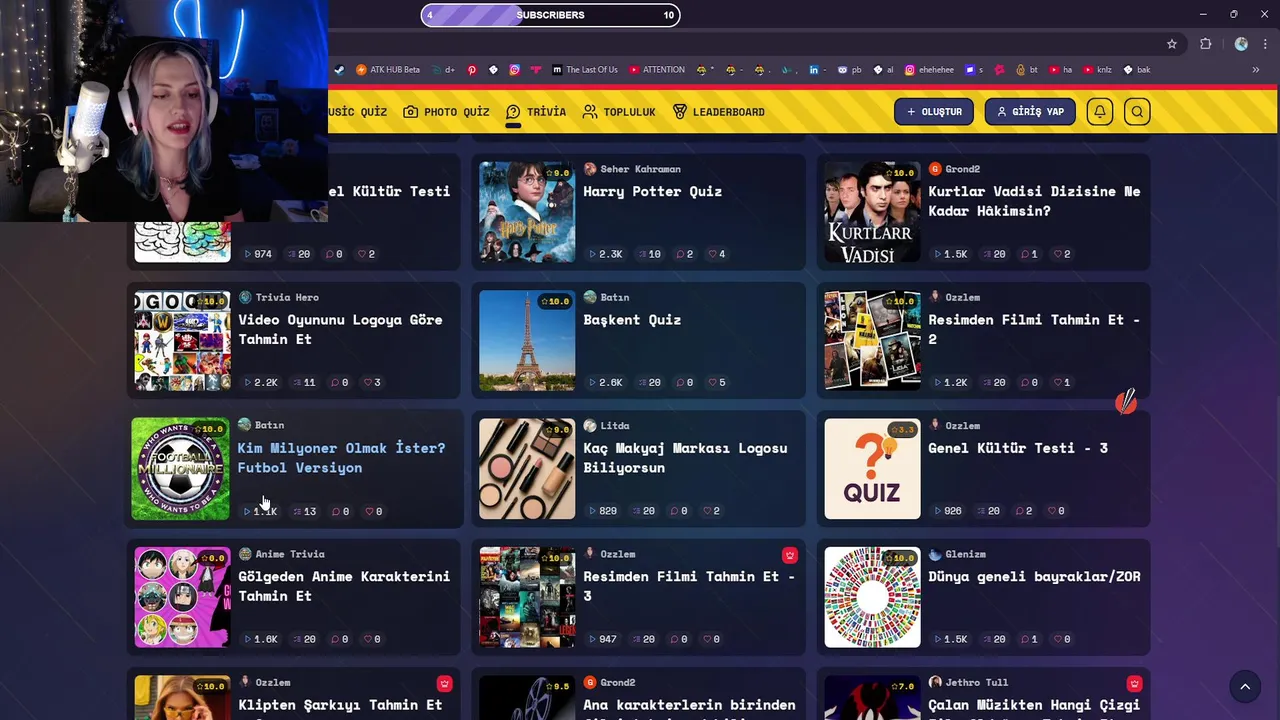1280x720 pixels.
Task: Click the Kurtlar Vadisi thumbnail
Action: pos(872,212)
